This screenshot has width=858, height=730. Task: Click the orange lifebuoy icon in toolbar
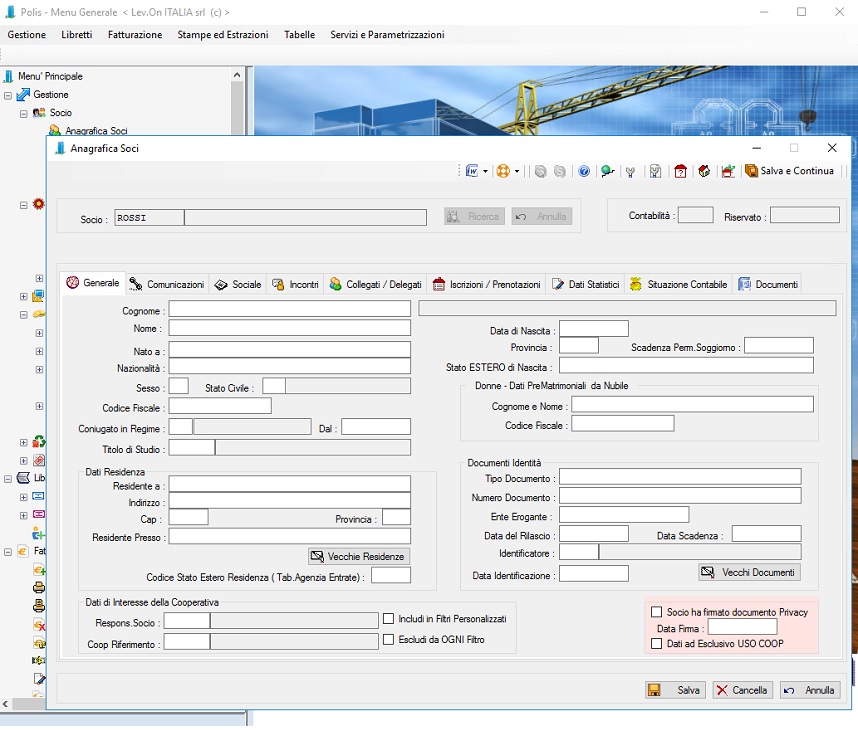pos(503,171)
